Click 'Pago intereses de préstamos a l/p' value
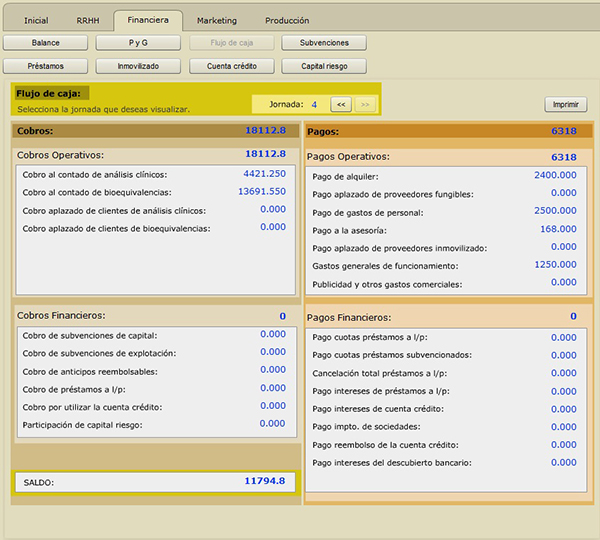Screen dimensions: 600x540 (564, 392)
